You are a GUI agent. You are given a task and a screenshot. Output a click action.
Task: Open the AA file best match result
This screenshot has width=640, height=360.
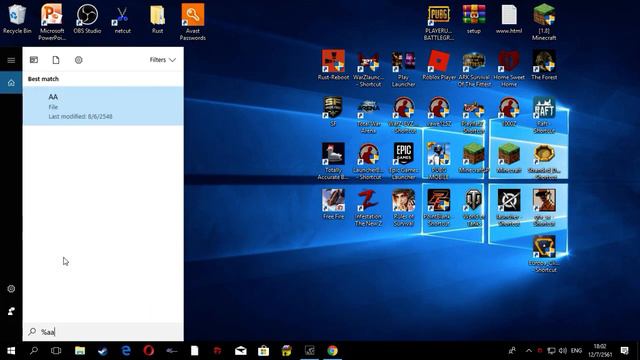point(103,106)
